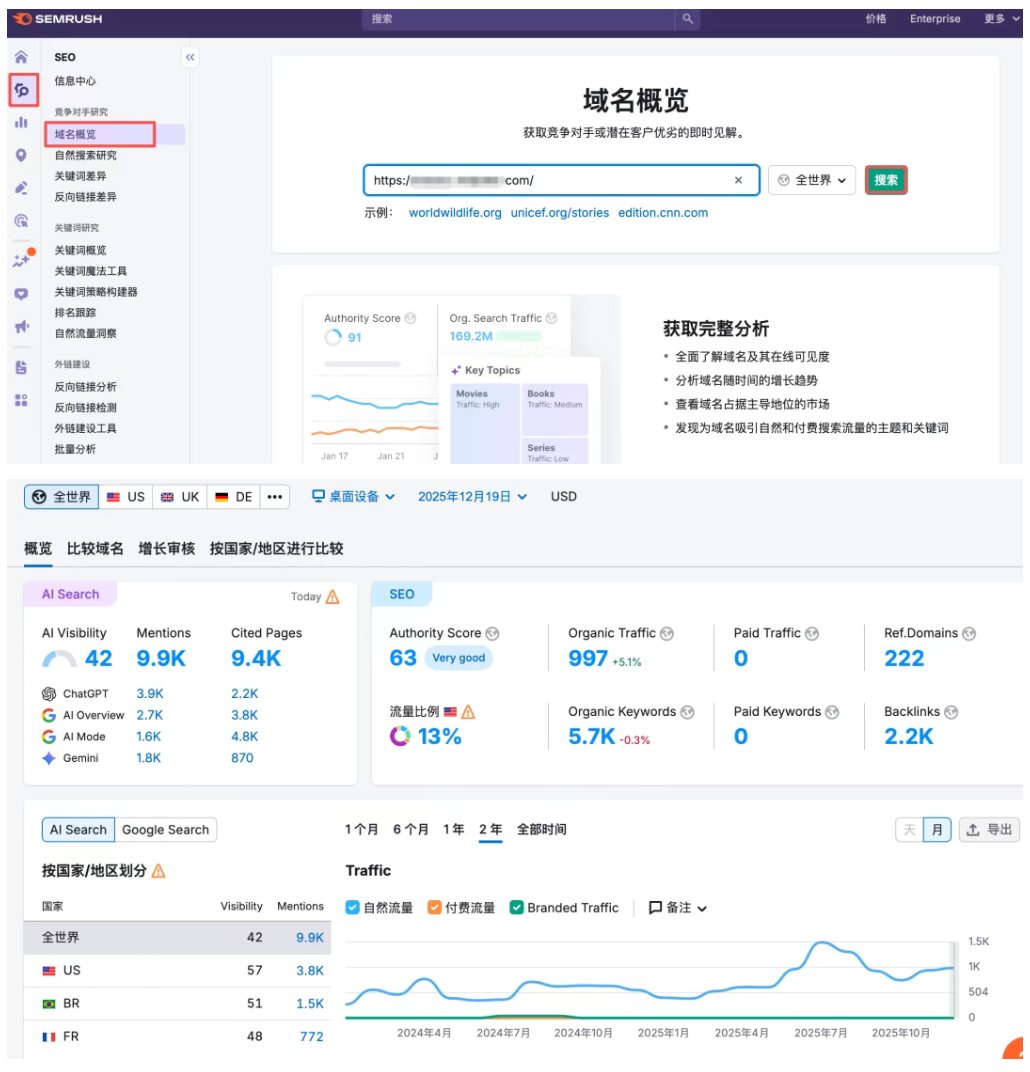
Task: Open more countries with three-dot button
Action: (x=275, y=497)
